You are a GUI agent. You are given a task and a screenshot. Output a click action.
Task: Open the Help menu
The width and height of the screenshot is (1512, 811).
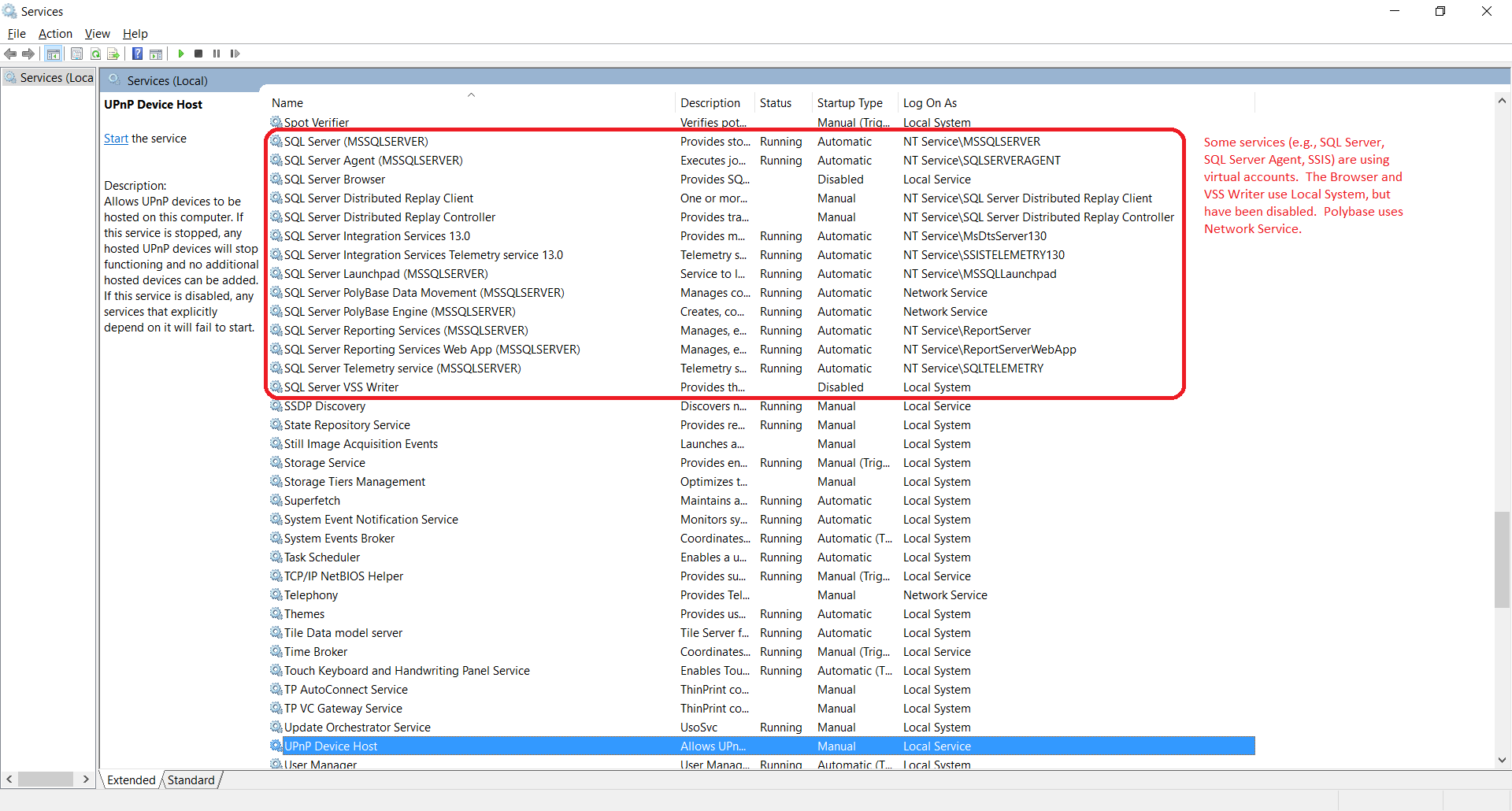[x=135, y=34]
